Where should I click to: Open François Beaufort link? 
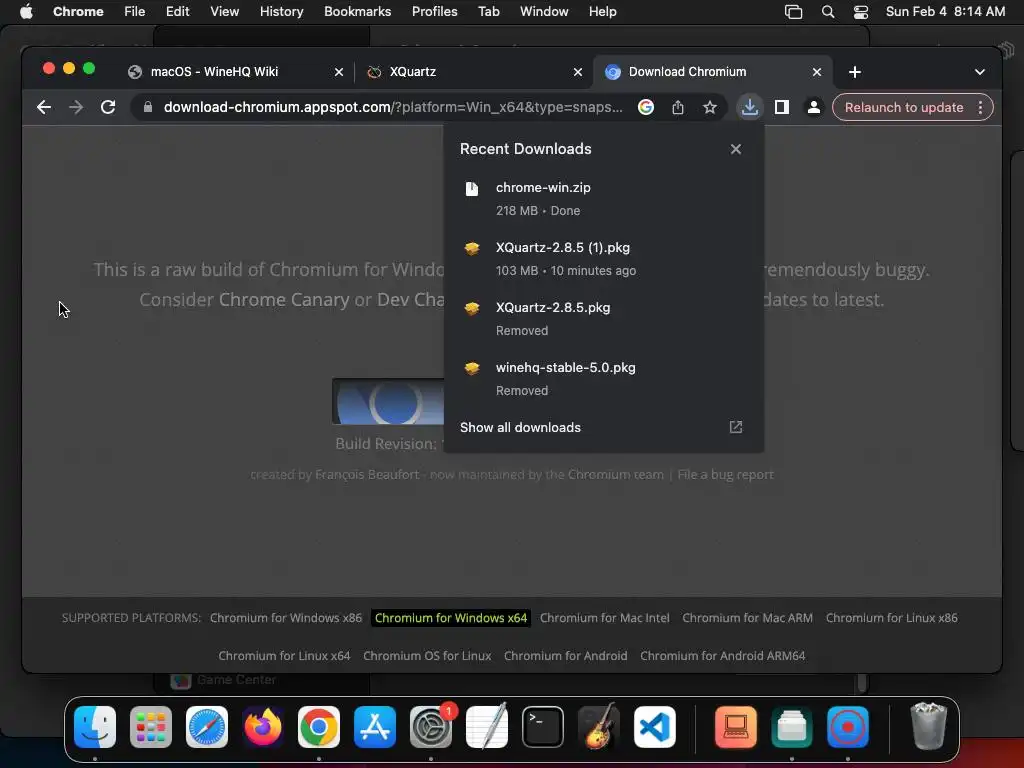click(x=367, y=474)
